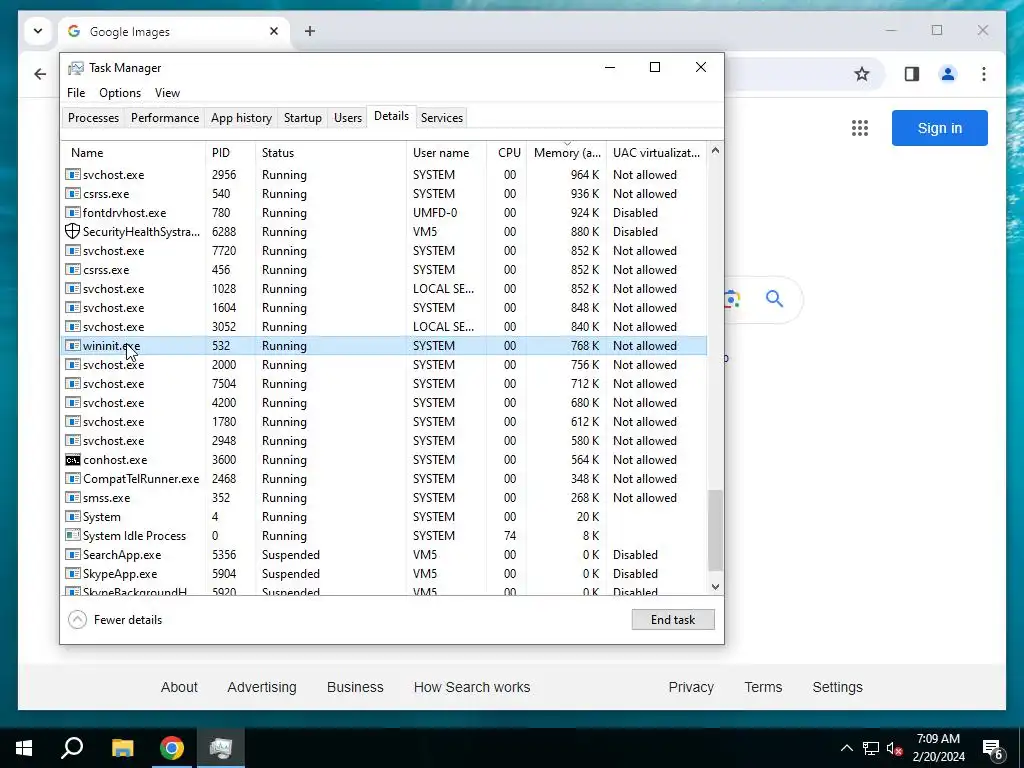Sort by the CPU column header

point(507,153)
